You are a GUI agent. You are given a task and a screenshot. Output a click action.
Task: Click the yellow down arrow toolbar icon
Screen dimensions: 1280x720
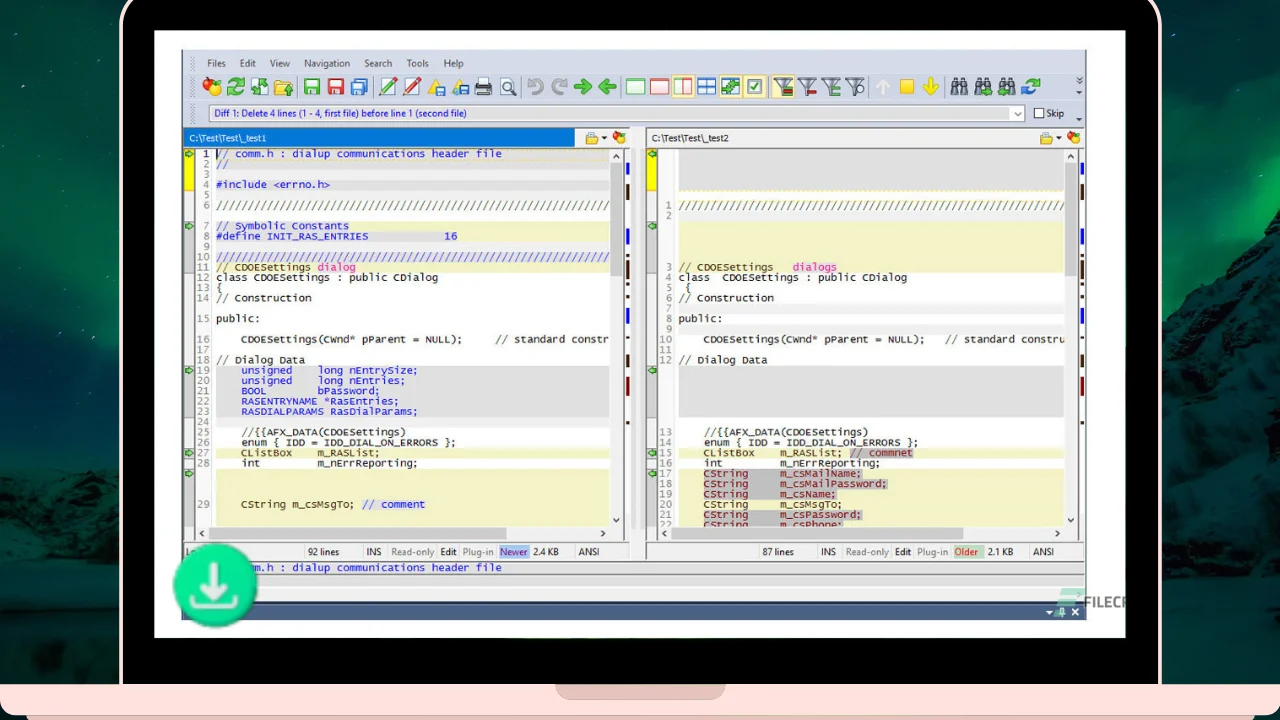[x=931, y=87]
